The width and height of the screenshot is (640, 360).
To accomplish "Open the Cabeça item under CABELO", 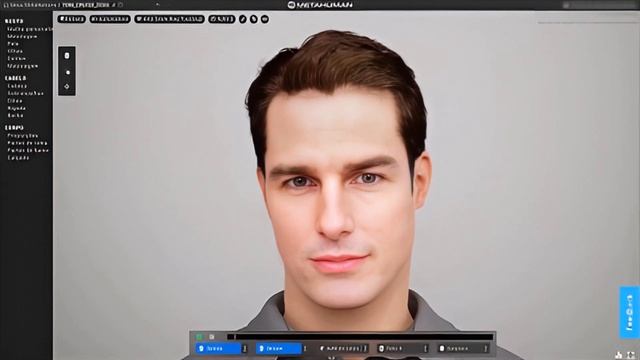I will pos(17,86).
